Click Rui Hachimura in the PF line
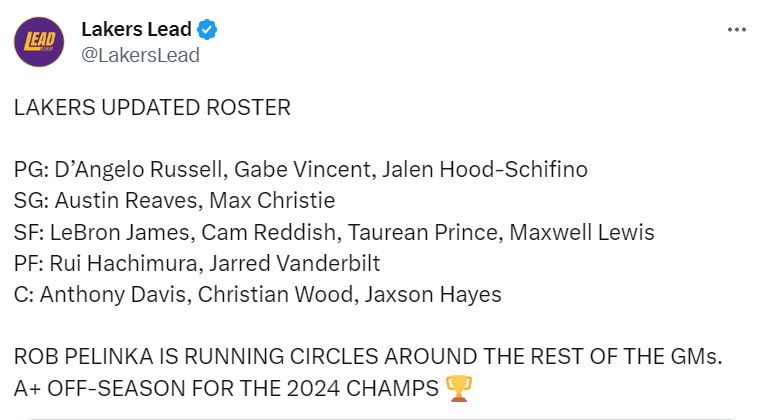The height and width of the screenshot is (420, 769). pyautogui.click(x=123, y=263)
